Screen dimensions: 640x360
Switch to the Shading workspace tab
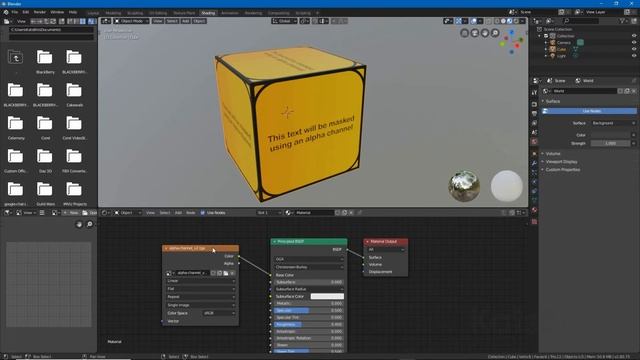208,13
